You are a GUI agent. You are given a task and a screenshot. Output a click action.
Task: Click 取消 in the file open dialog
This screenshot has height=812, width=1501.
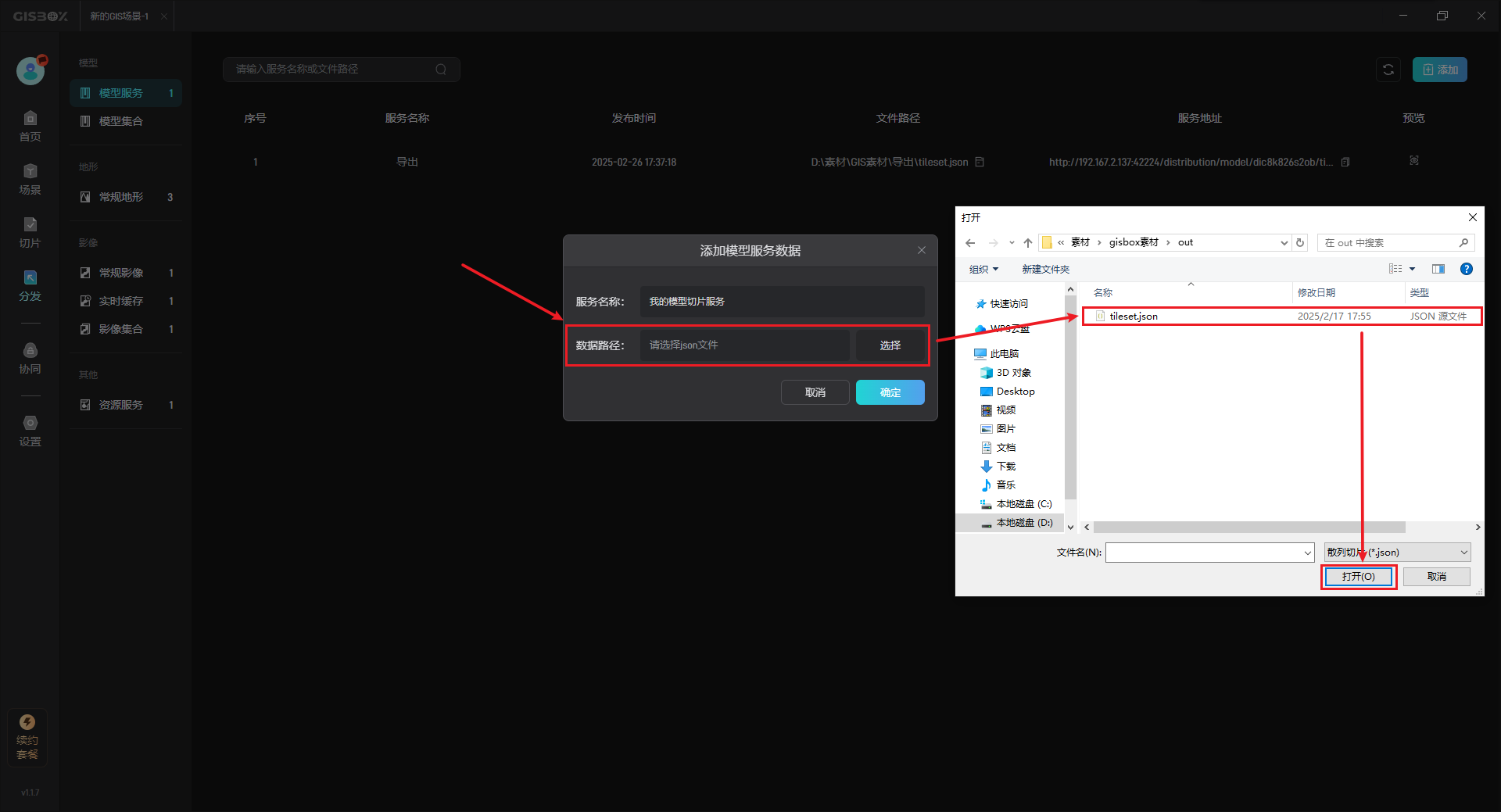pos(1436,577)
